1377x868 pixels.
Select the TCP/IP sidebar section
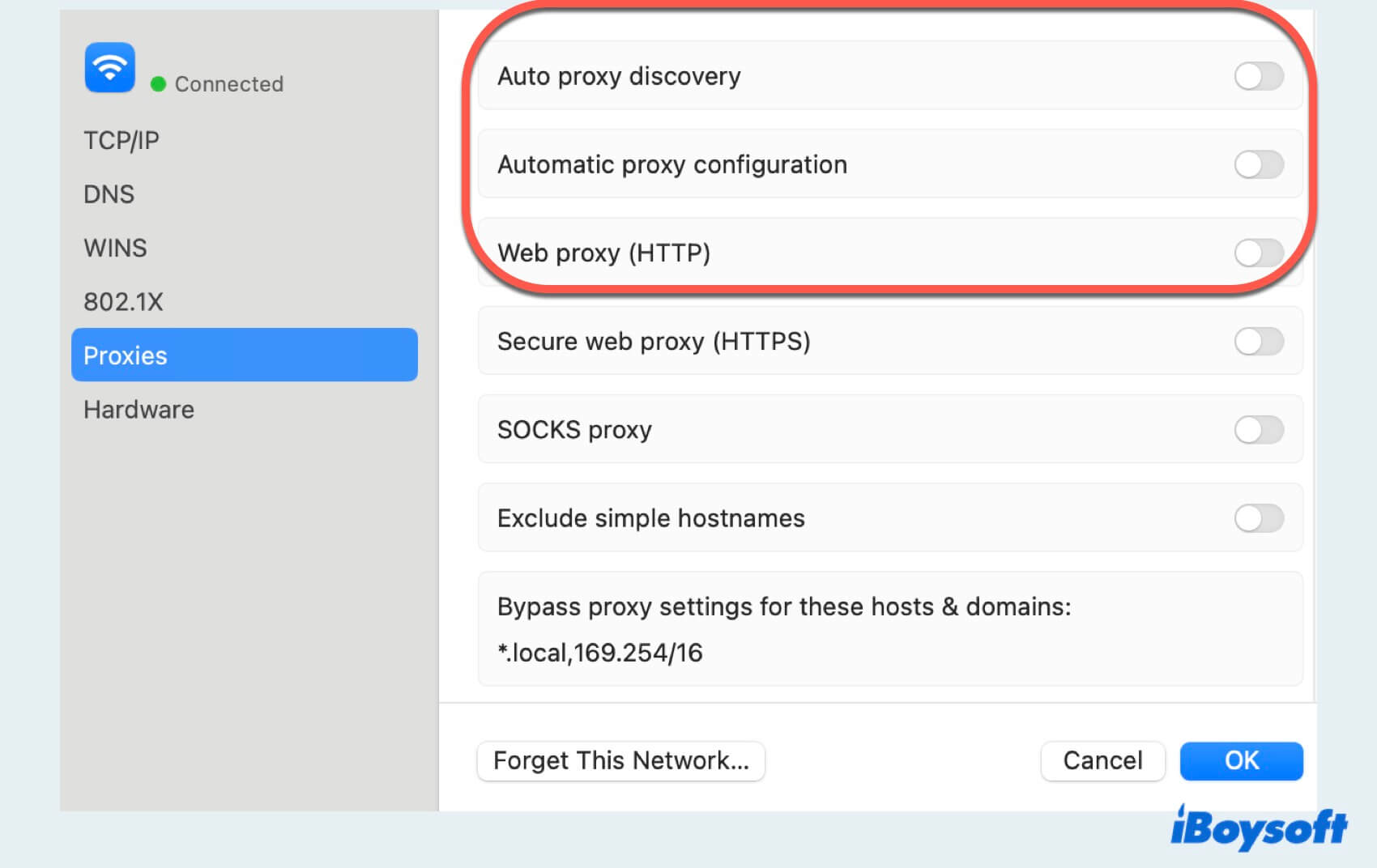[x=122, y=139]
